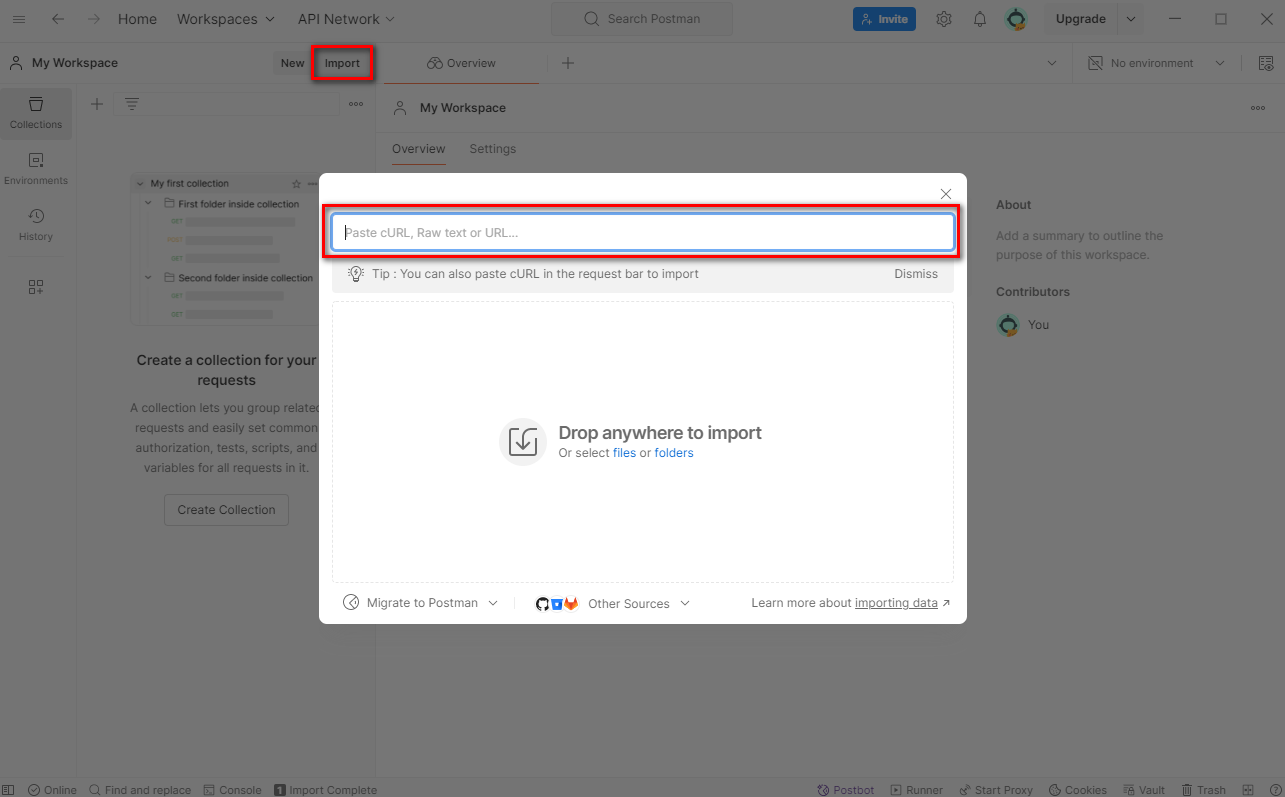Collapse My first collection
Screen dimensions: 1285x797
click(140, 184)
